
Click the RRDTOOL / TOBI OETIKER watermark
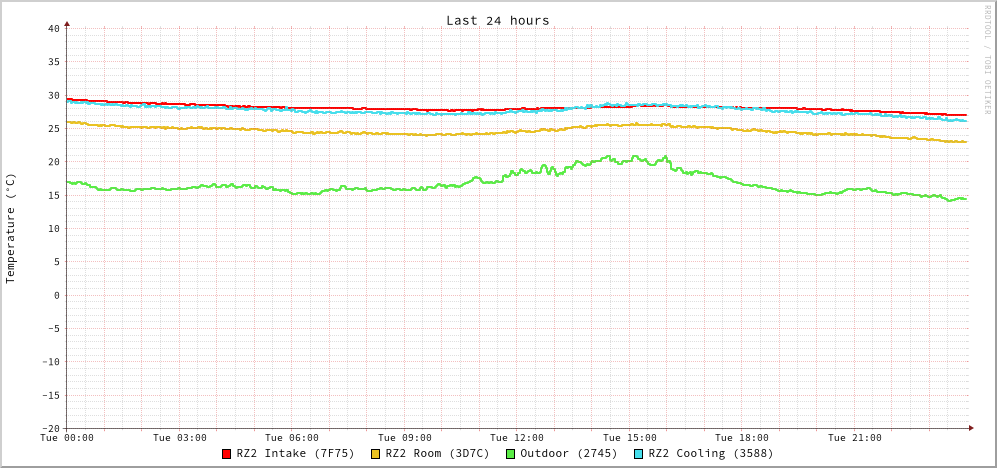coord(987,60)
